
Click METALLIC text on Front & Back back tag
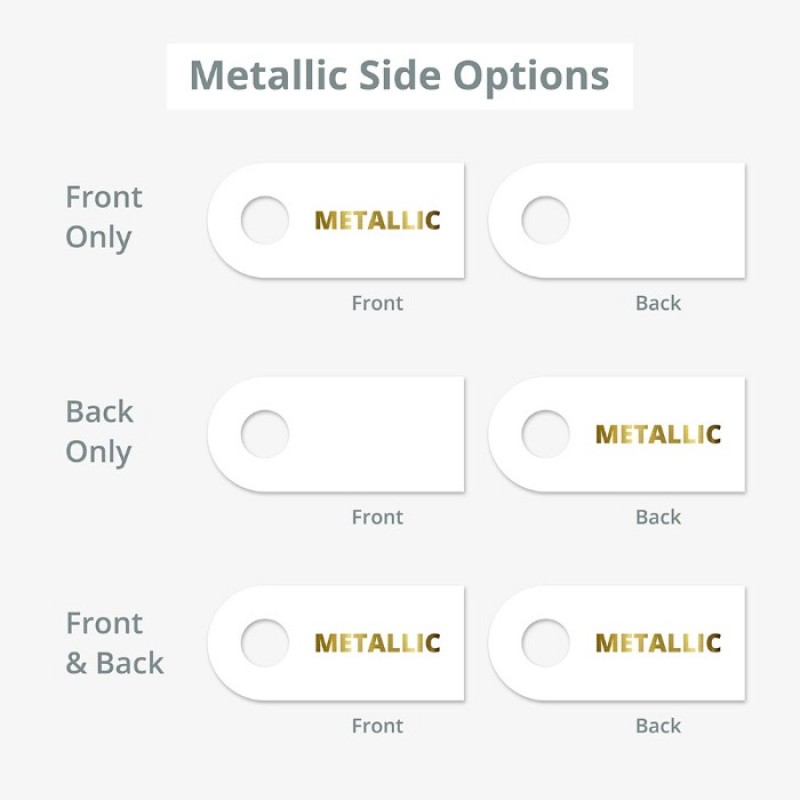(658, 643)
